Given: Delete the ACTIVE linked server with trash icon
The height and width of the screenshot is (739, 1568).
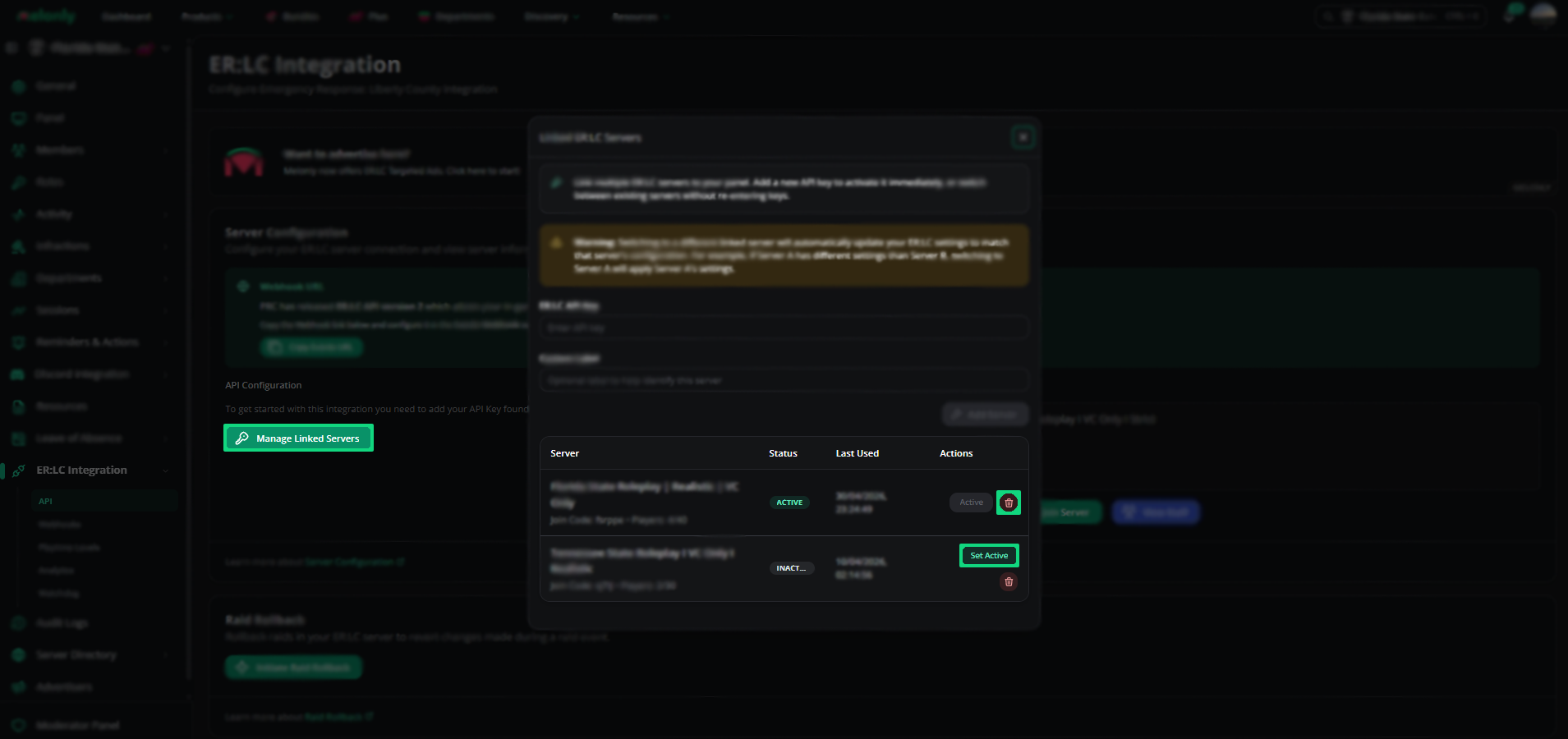Looking at the screenshot, I should [1009, 503].
